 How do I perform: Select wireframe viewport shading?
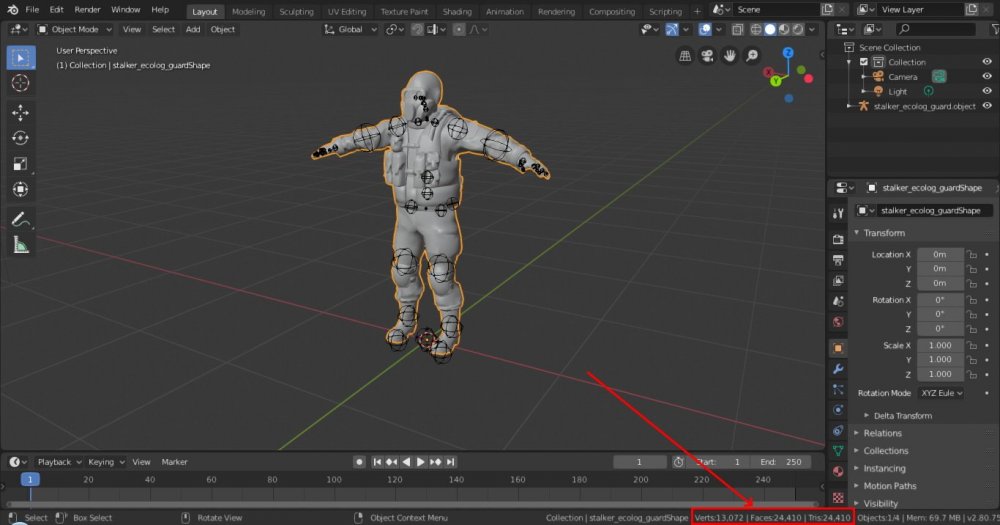coord(756,29)
